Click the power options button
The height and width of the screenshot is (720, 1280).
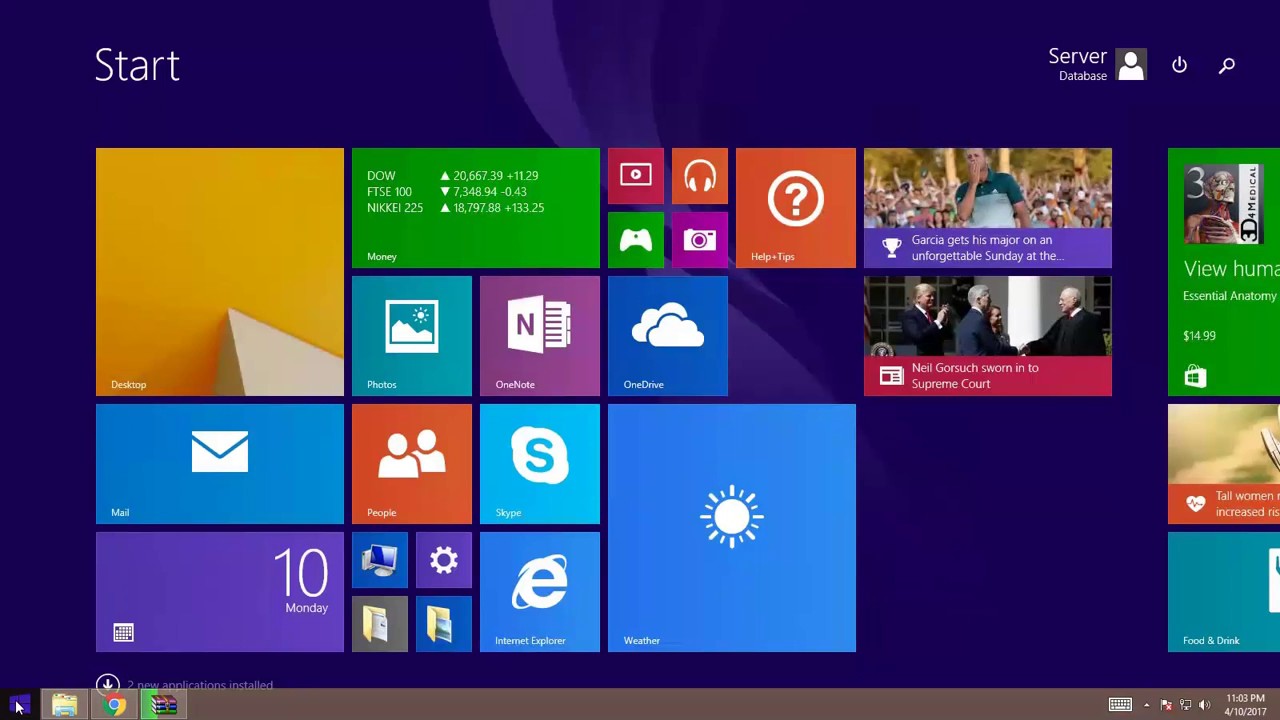coord(1179,65)
